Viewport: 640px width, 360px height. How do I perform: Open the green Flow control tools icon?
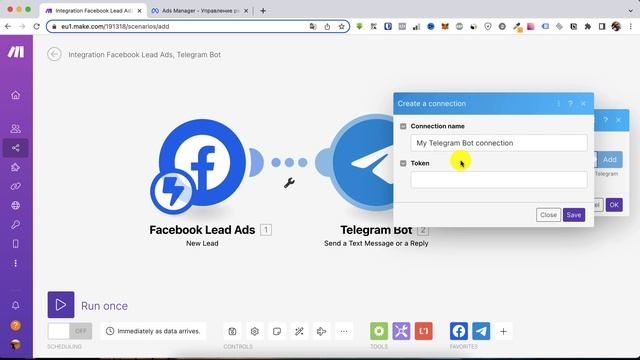tap(379, 331)
